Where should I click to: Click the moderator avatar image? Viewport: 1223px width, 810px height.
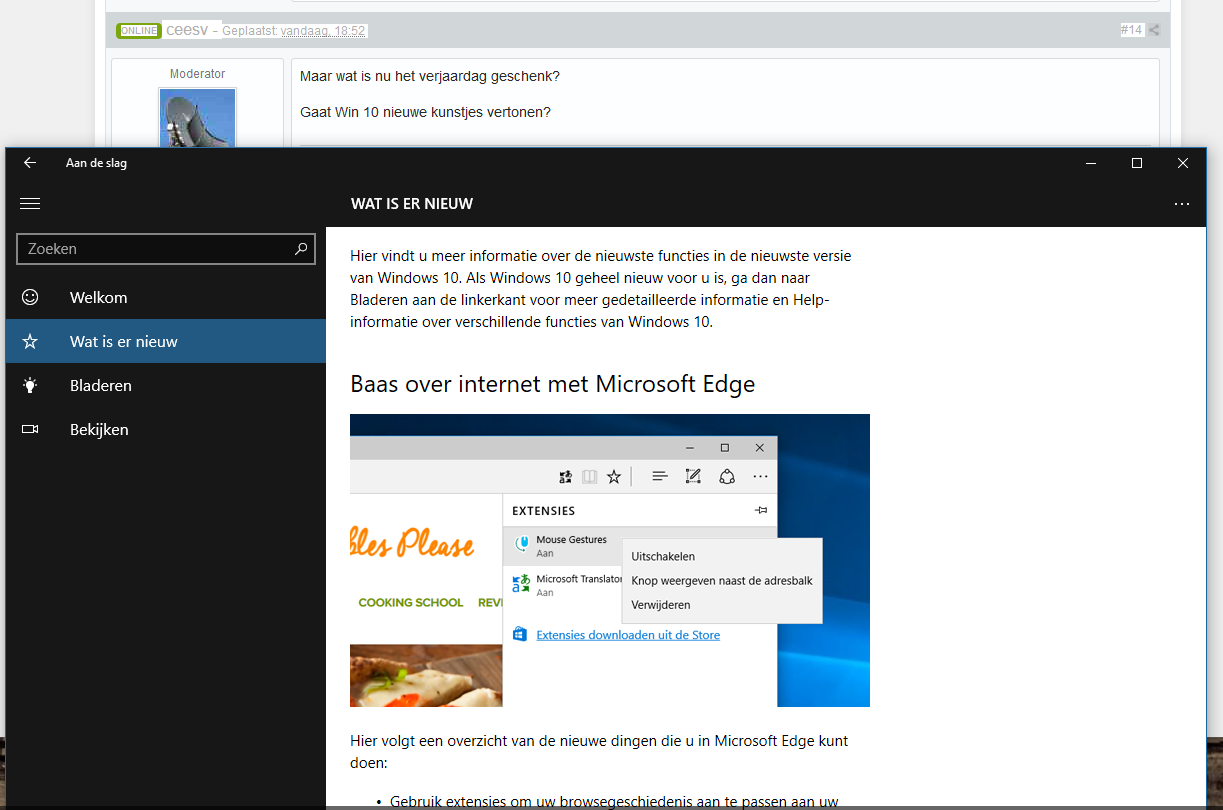[197, 118]
